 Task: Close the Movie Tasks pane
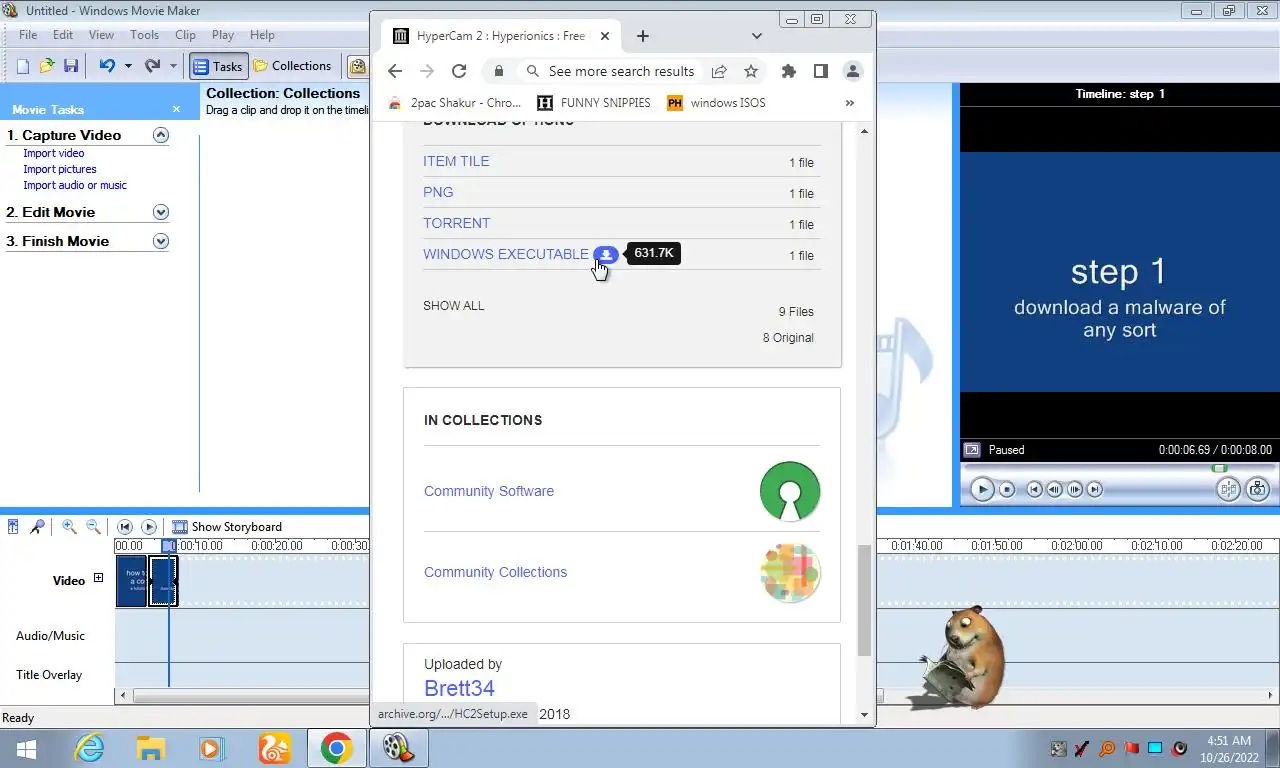click(x=176, y=109)
